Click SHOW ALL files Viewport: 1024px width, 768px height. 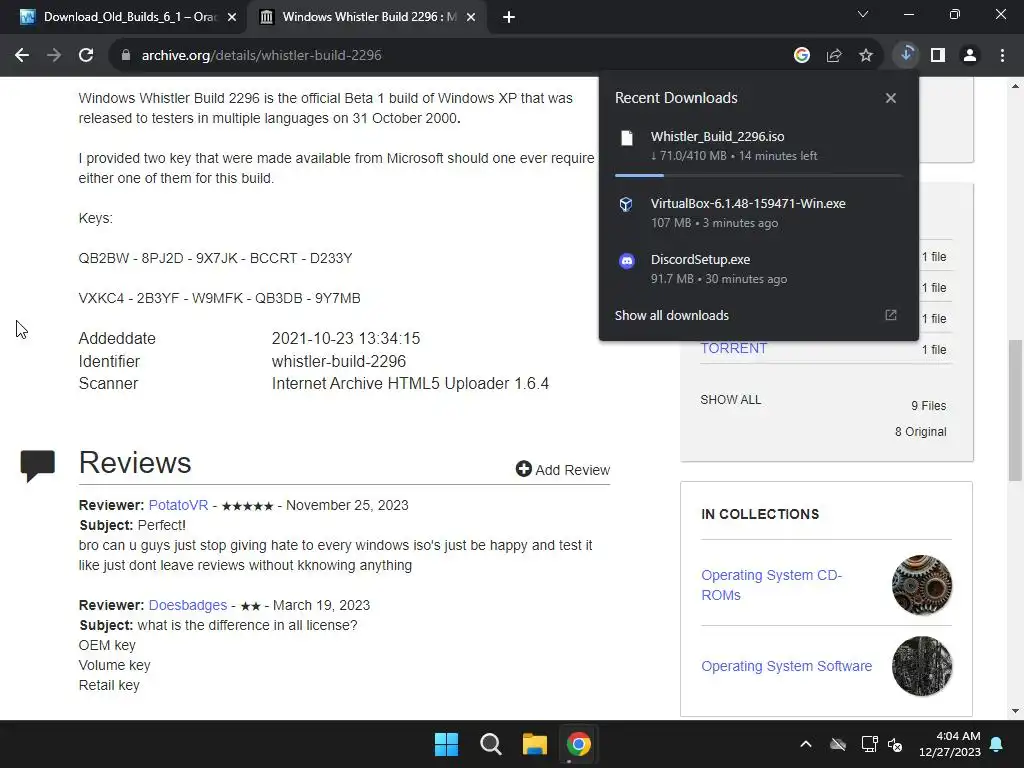[731, 400]
